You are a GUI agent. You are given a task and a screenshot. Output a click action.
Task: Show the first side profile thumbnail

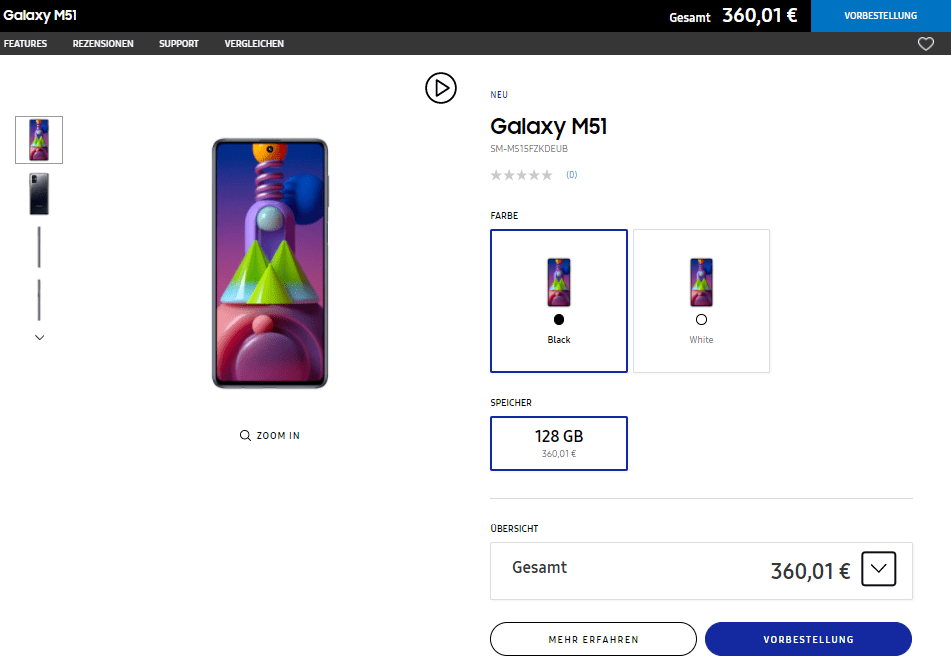(x=39, y=247)
